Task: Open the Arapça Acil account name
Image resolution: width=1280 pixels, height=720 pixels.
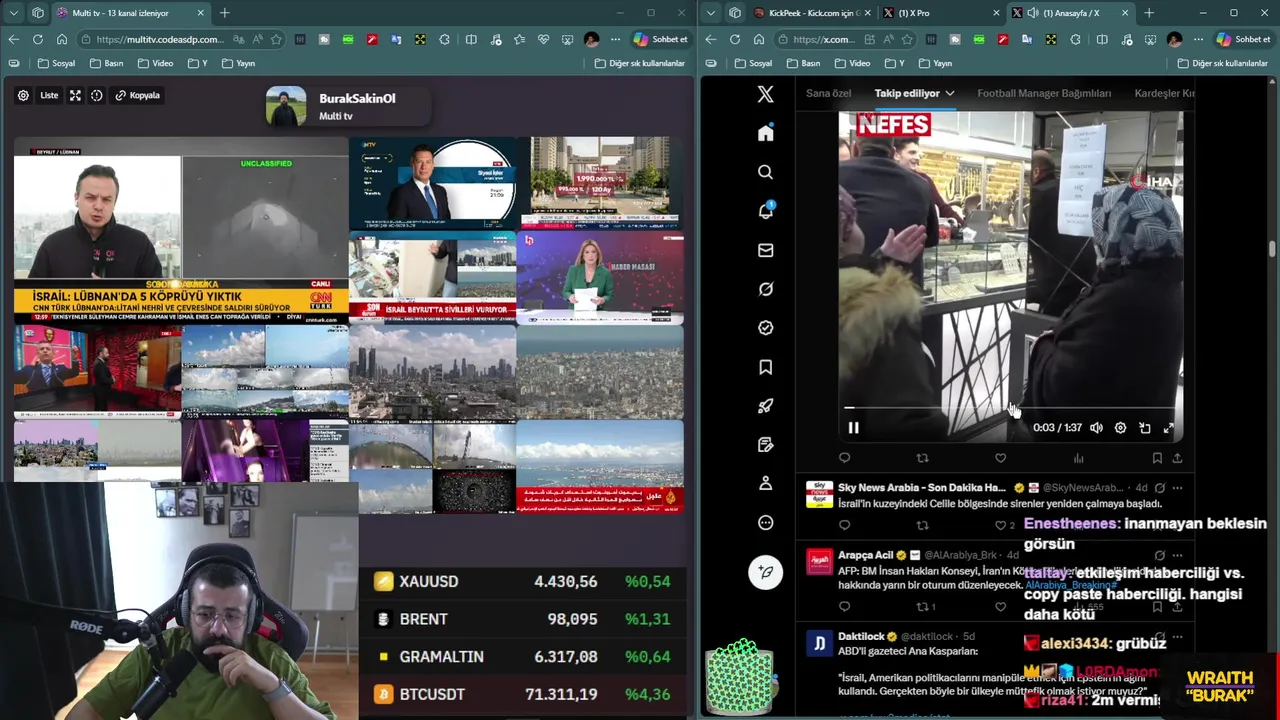Action: pos(866,555)
